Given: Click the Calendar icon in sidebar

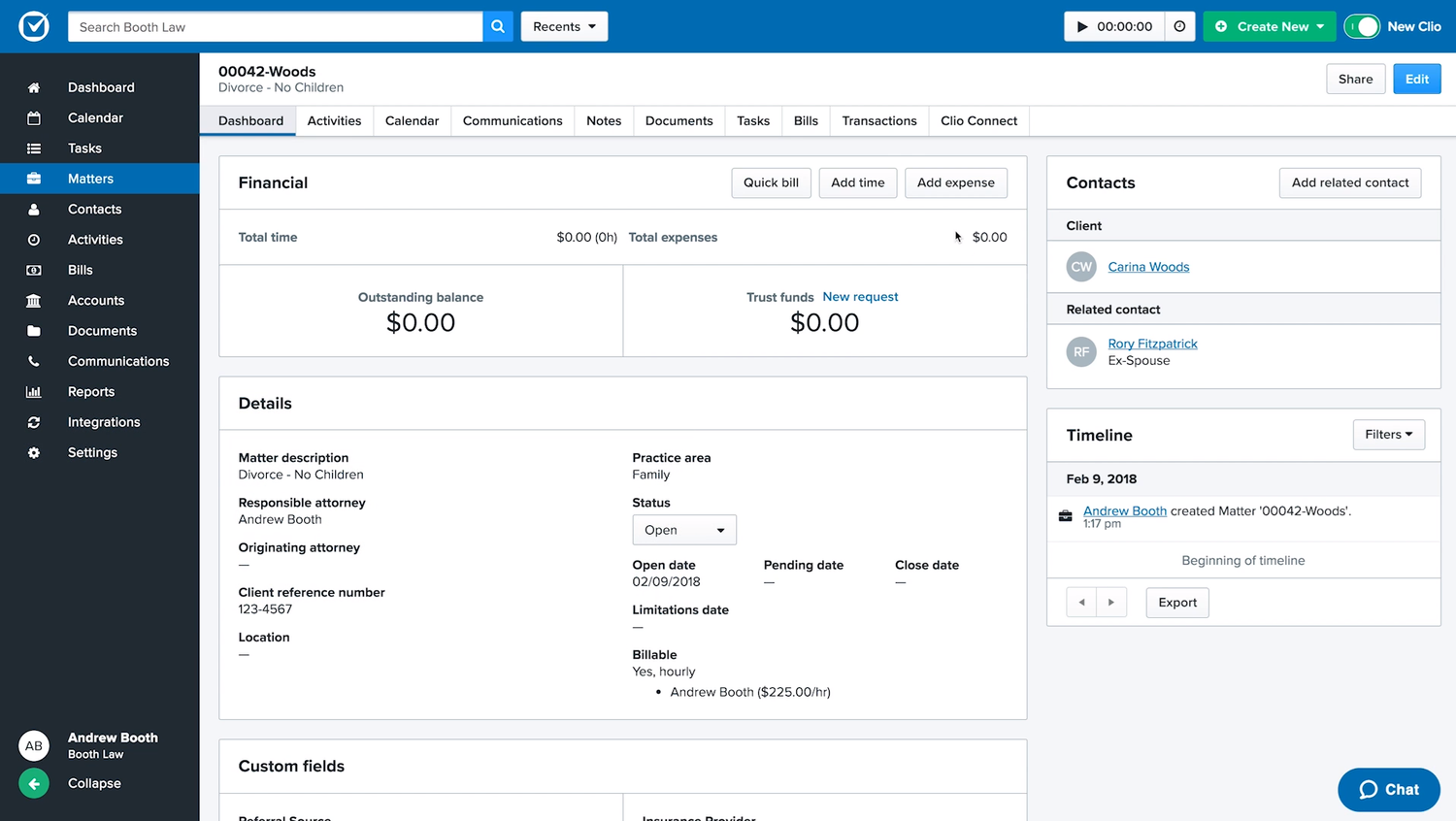Looking at the screenshot, I should tap(34, 117).
